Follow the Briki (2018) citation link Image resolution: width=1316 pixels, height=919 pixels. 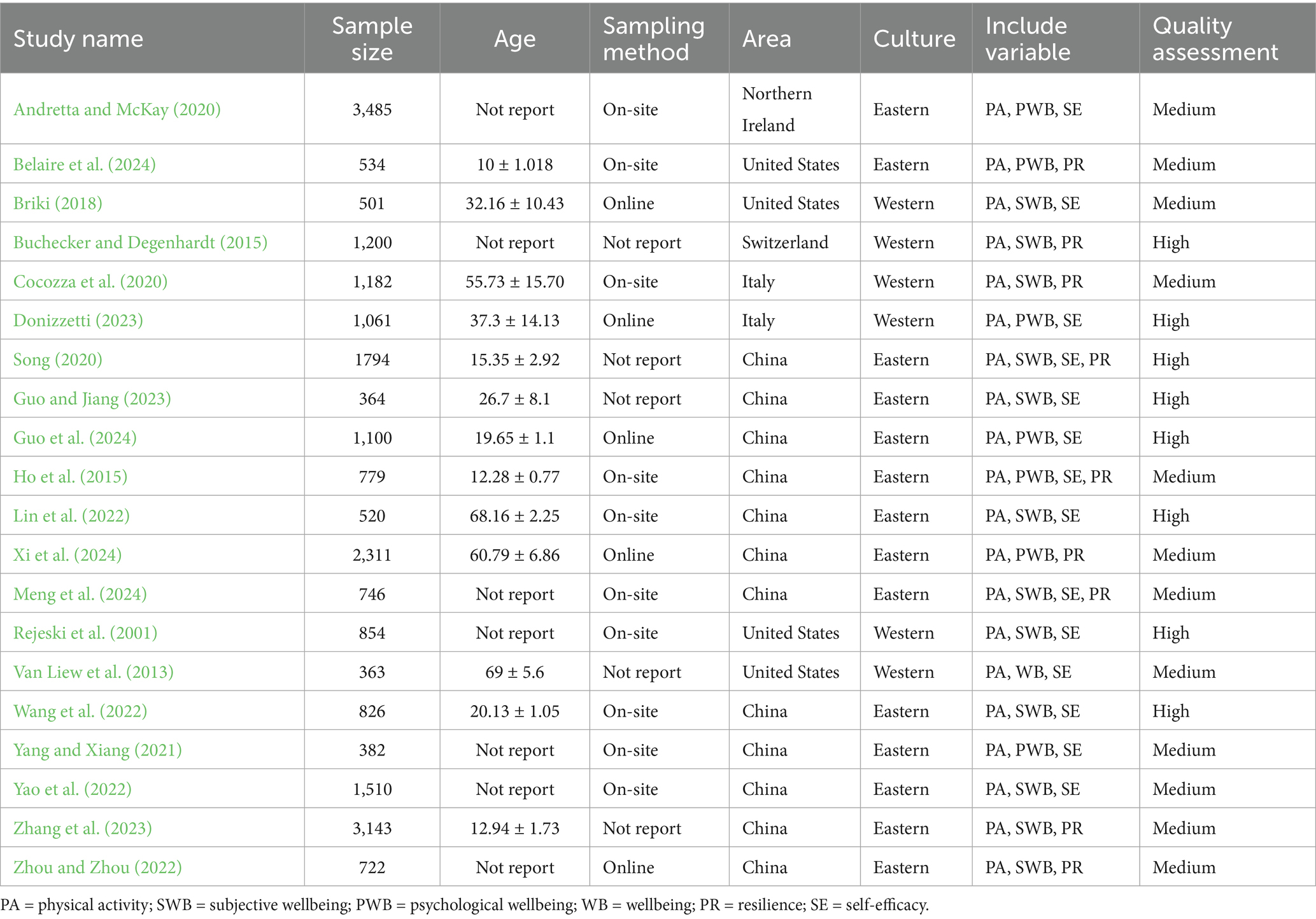[58, 203]
